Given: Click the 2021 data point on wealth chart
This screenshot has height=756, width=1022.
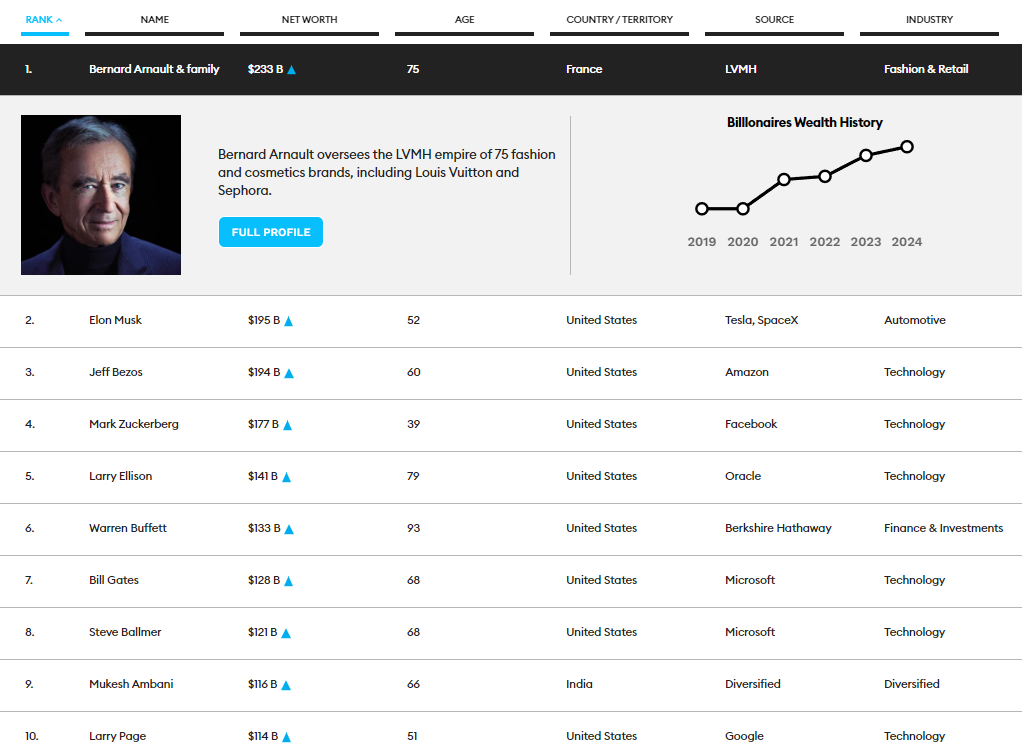Looking at the screenshot, I should (784, 179).
